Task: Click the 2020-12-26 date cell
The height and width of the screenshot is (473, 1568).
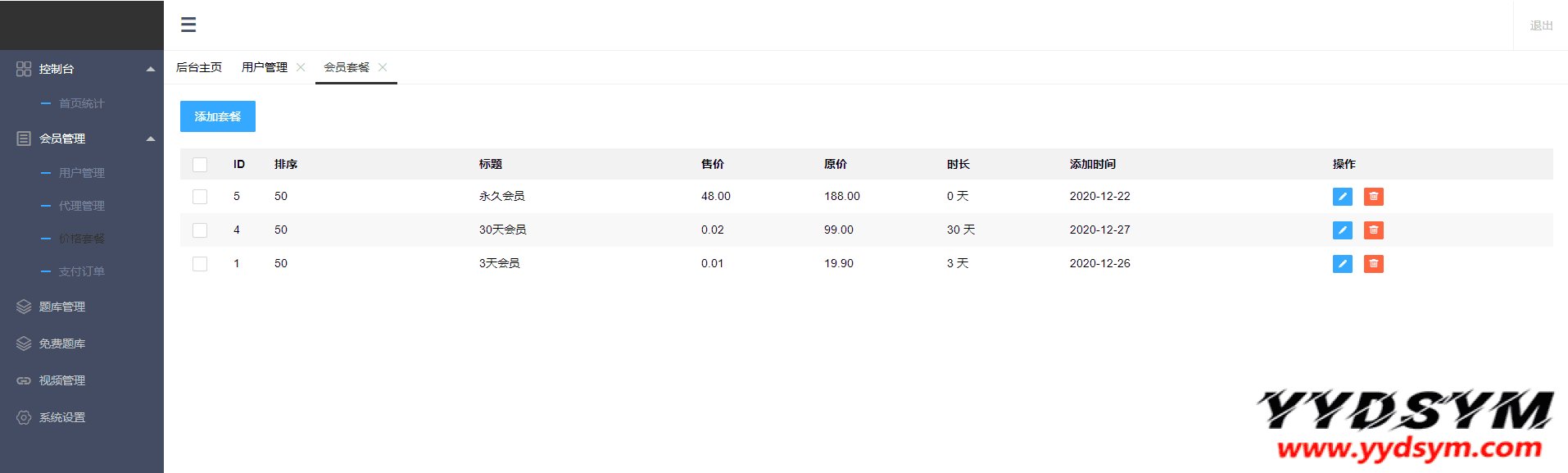Action: pos(1100,263)
